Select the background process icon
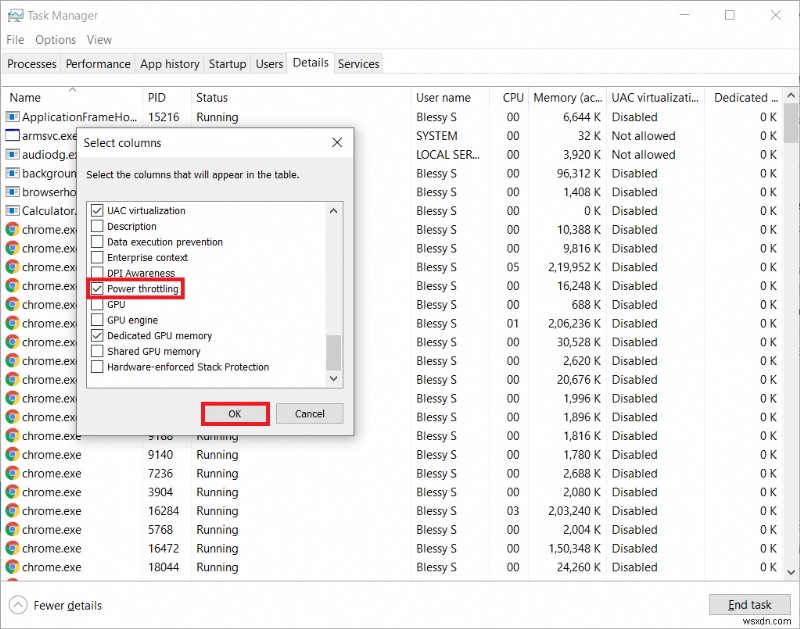Image resolution: width=800 pixels, height=629 pixels. pos(14,173)
